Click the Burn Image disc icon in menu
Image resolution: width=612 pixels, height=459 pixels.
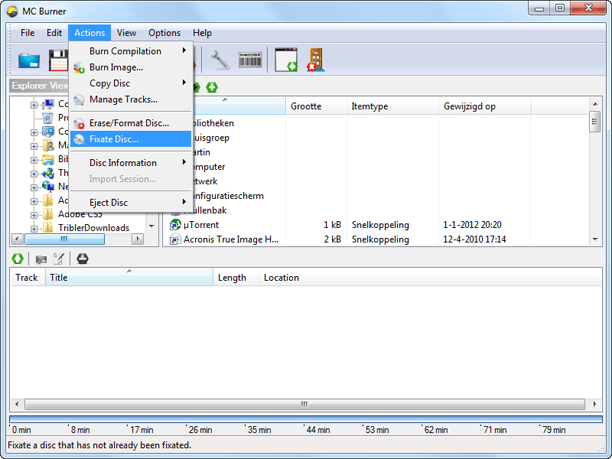pos(79,68)
